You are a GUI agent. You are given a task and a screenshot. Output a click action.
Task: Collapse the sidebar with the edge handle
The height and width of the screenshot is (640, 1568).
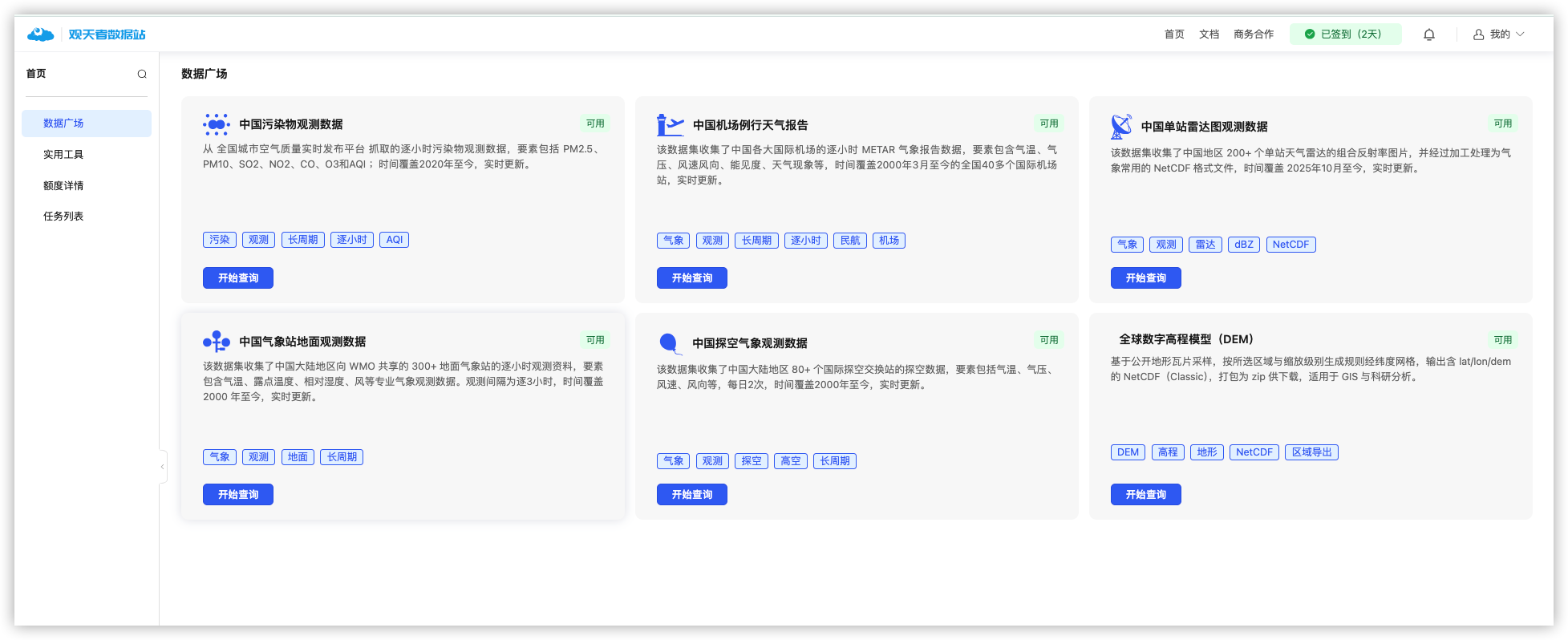(163, 466)
